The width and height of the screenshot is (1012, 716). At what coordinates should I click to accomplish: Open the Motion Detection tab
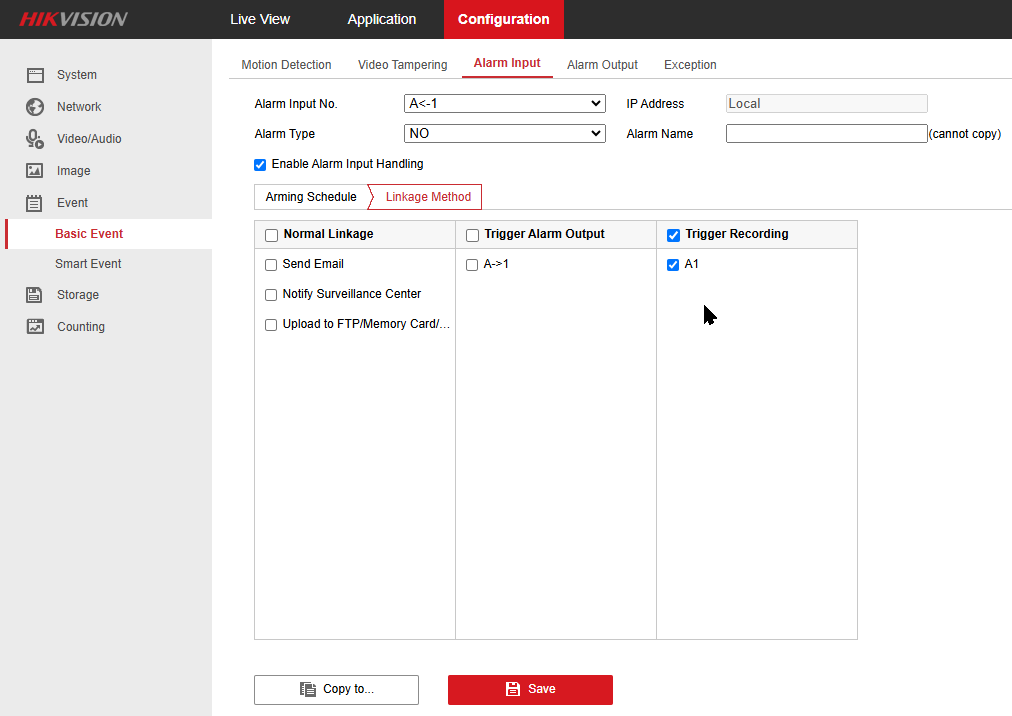click(286, 65)
